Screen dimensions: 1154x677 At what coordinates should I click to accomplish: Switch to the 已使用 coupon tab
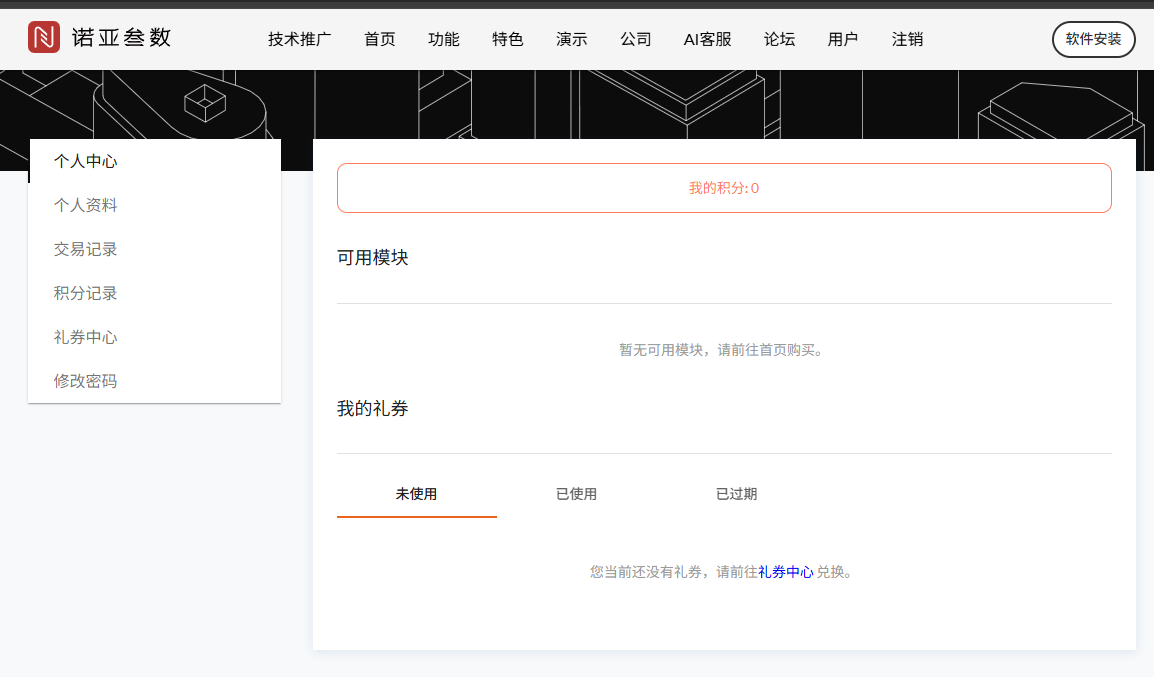[576, 494]
